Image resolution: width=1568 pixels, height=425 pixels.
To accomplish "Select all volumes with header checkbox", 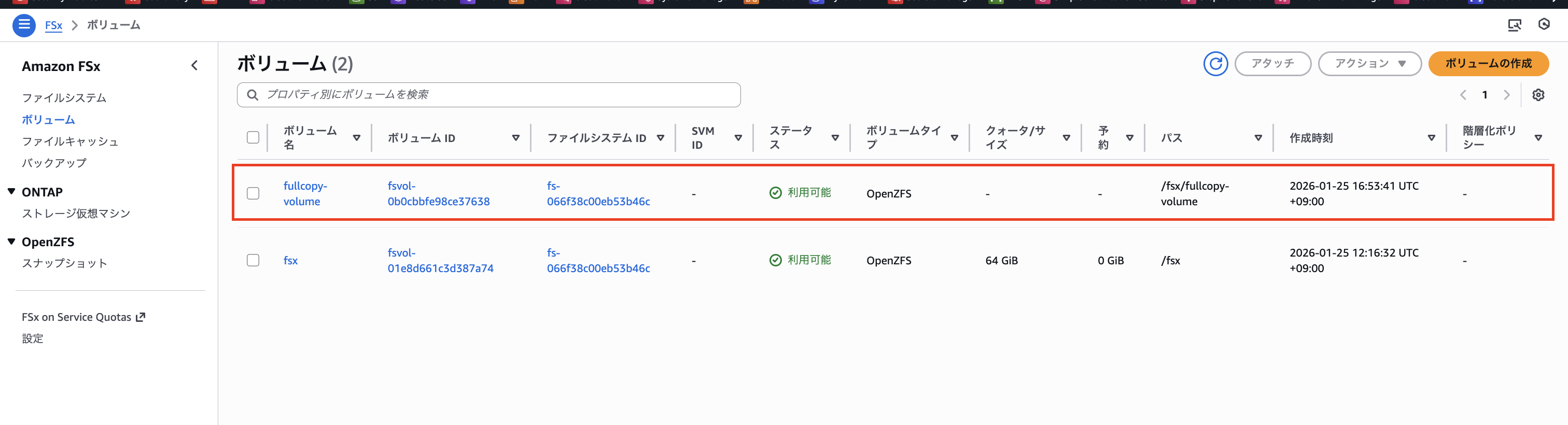I will coord(253,137).
